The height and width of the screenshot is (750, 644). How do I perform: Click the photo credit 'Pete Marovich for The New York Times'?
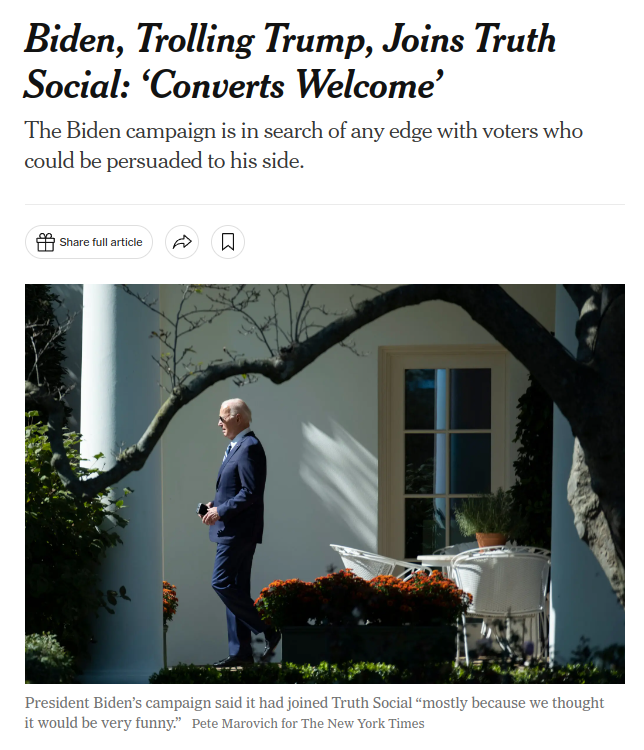pyautogui.click(x=308, y=723)
